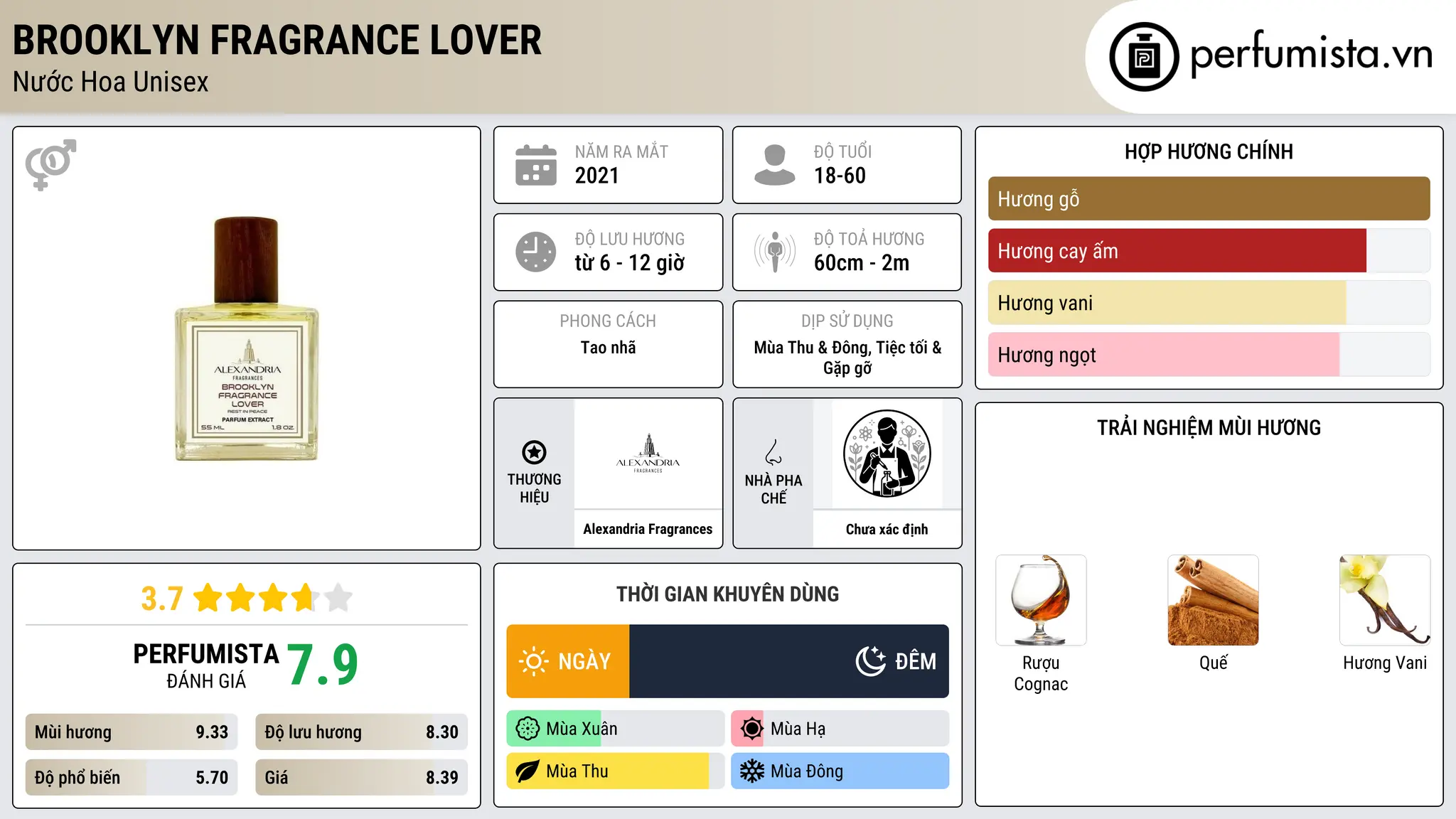Click the Giá 8.39 score bar
This screenshot has width=1456, height=819.
(x=361, y=778)
